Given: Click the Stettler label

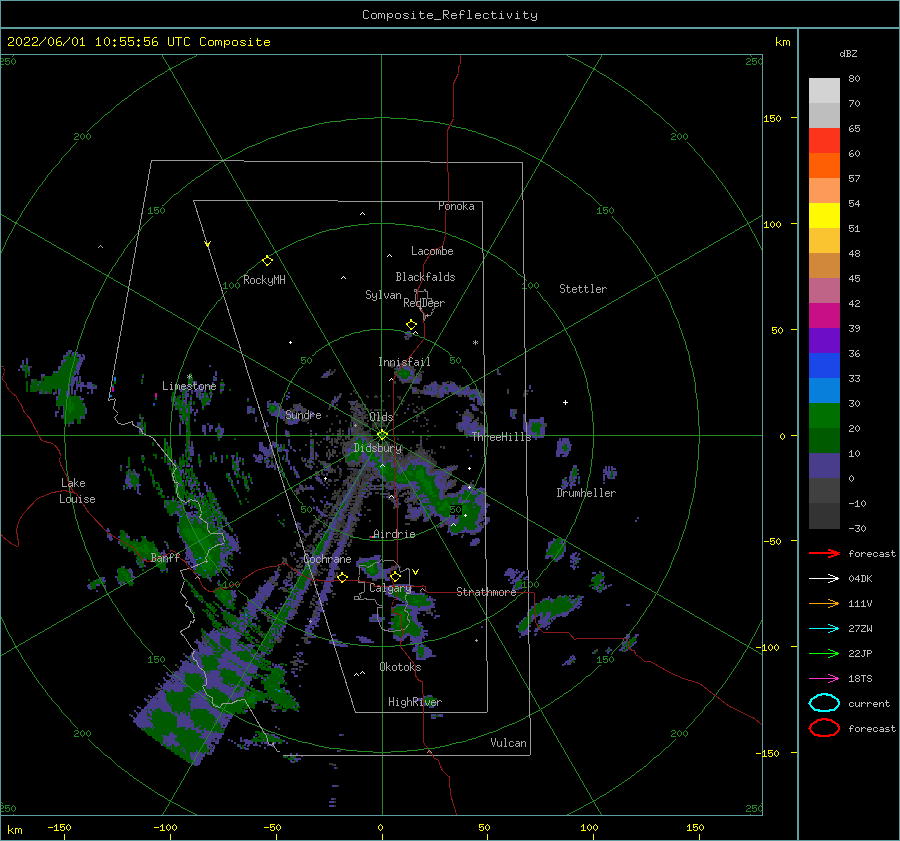Looking at the screenshot, I should [x=583, y=289].
